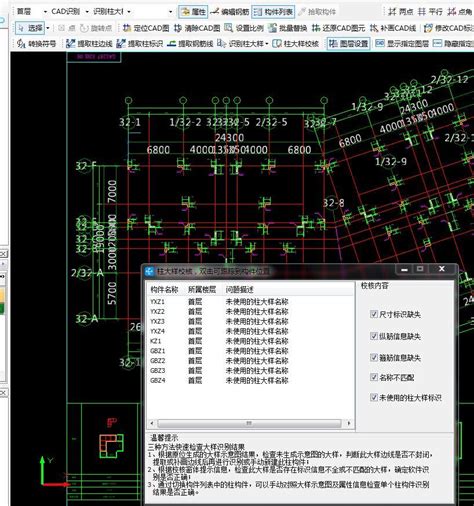The width and height of the screenshot is (474, 506).
Task: Click the results list left scroll arrow
Action: coord(152,423)
